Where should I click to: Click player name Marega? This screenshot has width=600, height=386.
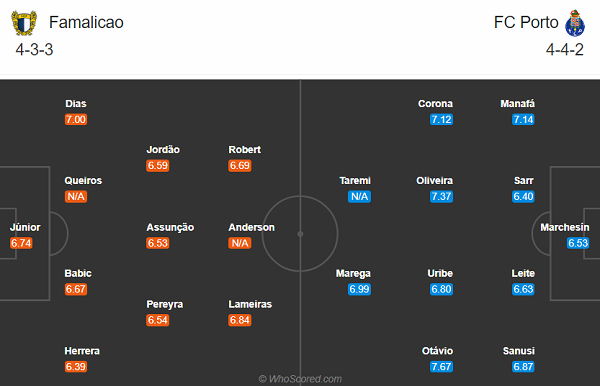click(353, 274)
